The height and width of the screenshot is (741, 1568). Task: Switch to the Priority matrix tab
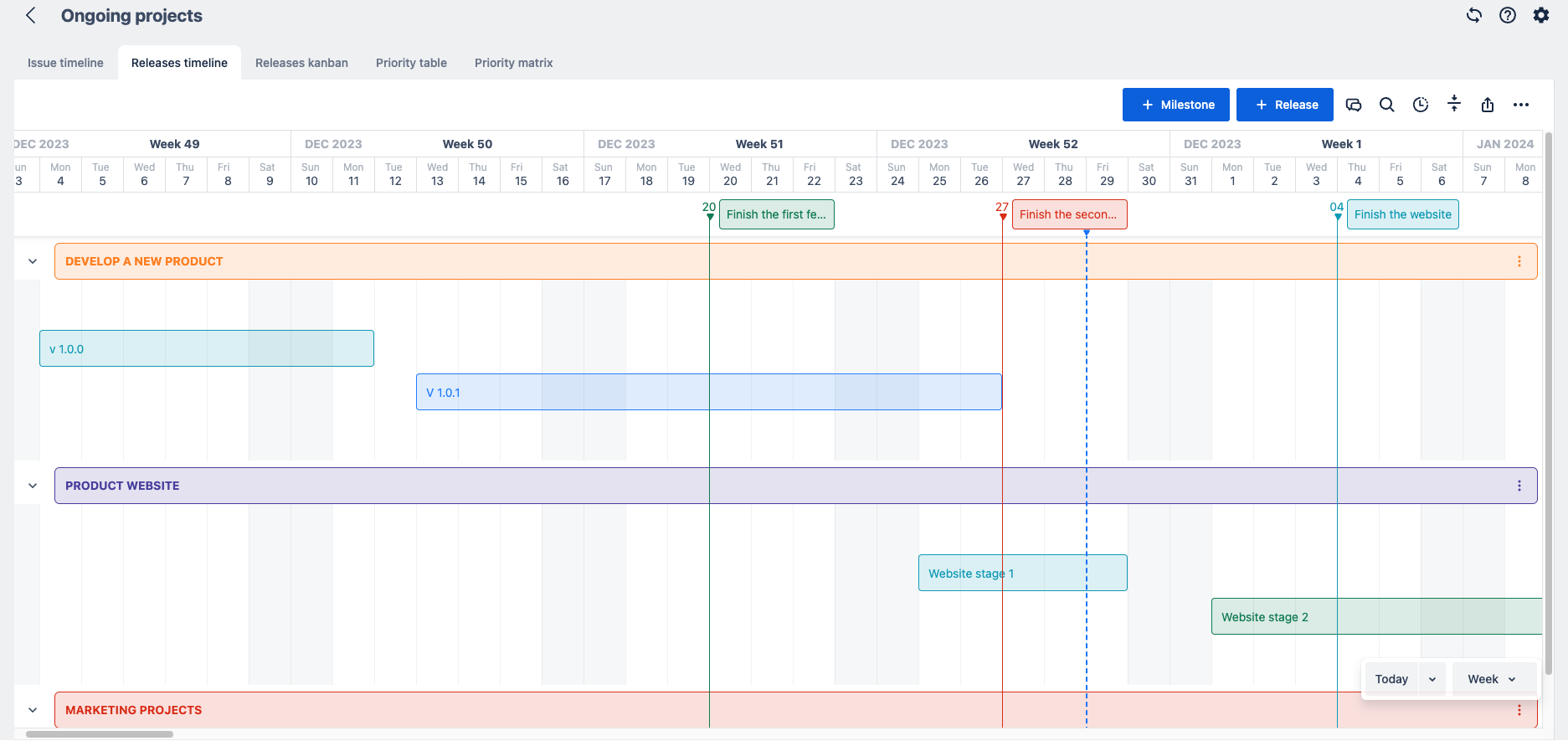513,63
